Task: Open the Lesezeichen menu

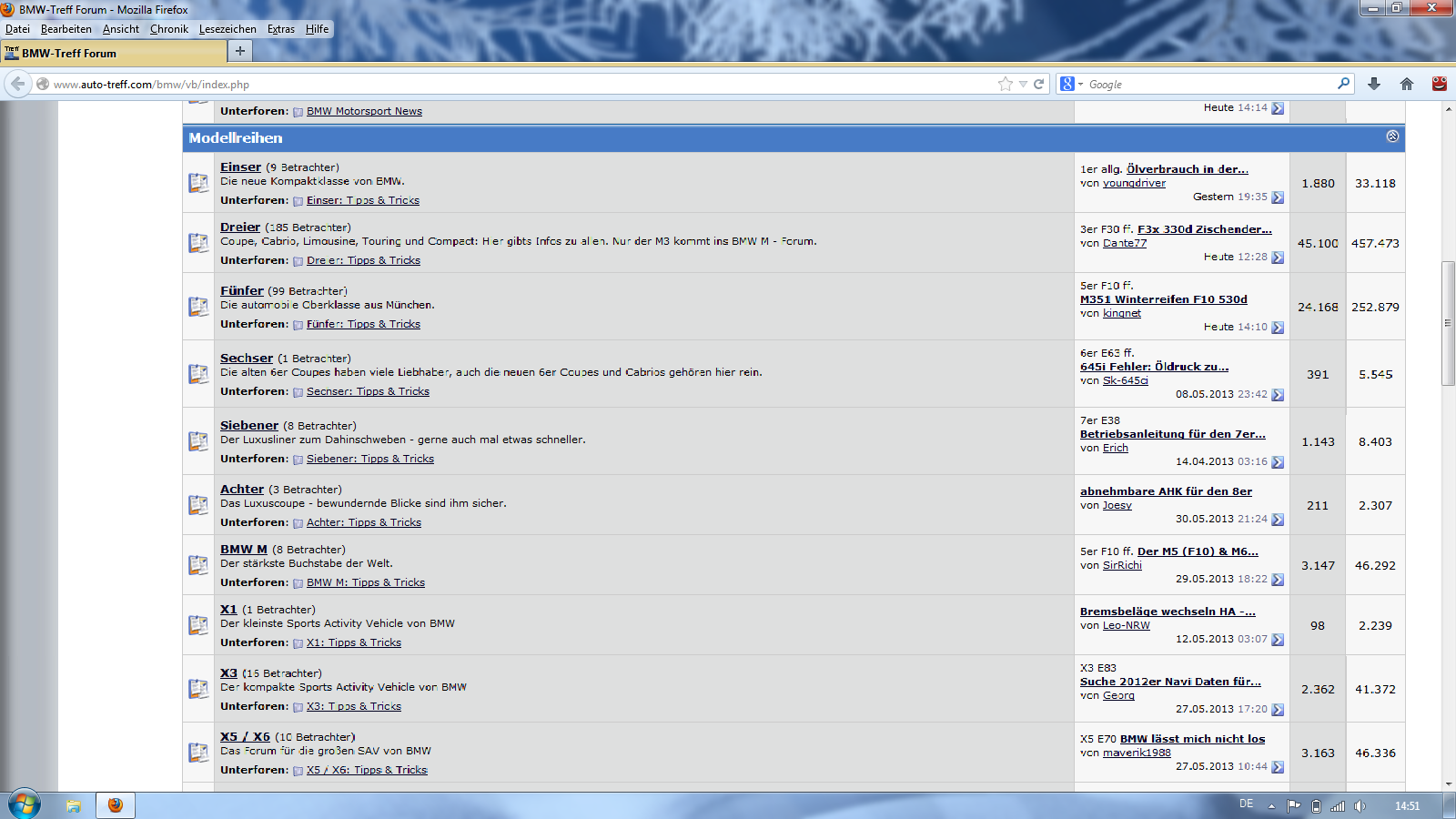Action: click(227, 29)
